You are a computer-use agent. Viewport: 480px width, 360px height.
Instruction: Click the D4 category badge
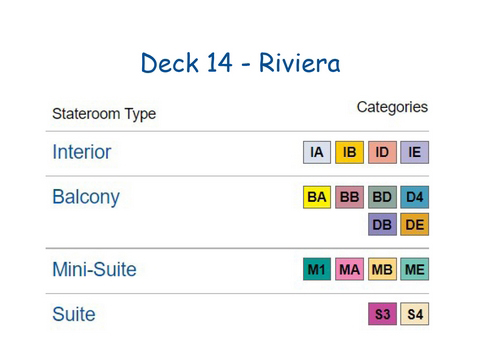point(415,197)
